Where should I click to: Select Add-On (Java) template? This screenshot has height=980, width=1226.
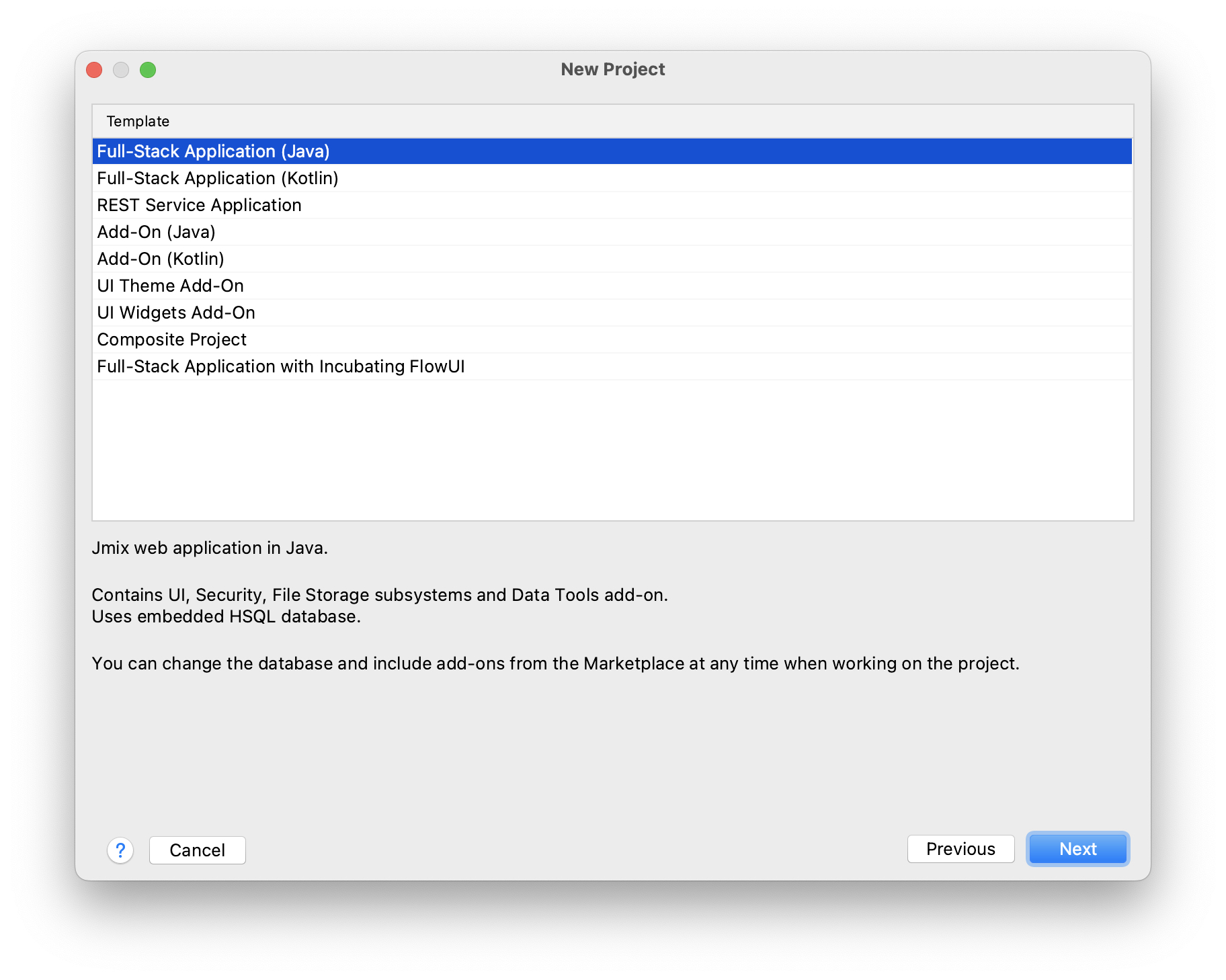point(612,232)
